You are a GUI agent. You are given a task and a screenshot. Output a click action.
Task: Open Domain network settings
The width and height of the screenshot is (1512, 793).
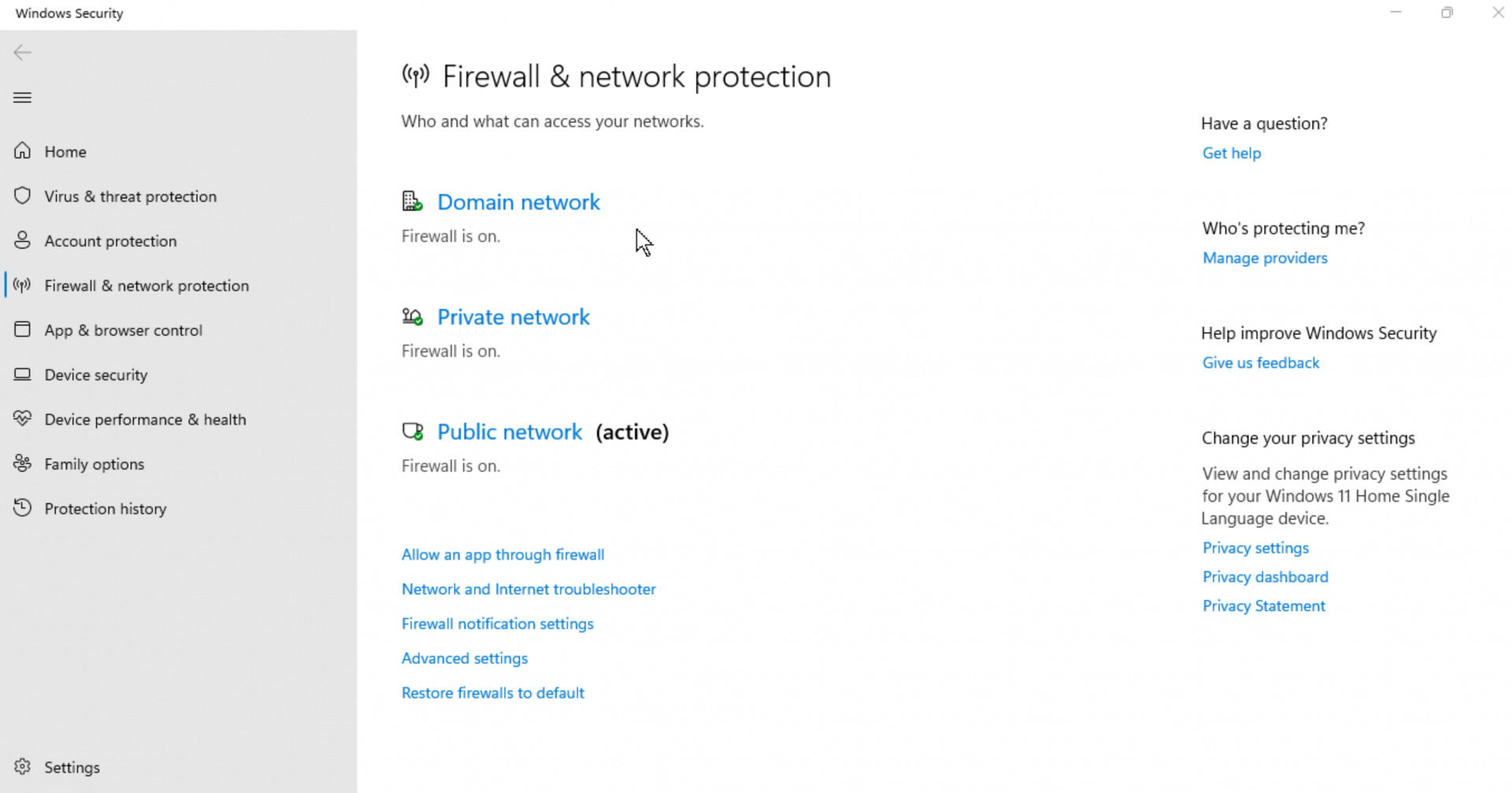point(518,202)
